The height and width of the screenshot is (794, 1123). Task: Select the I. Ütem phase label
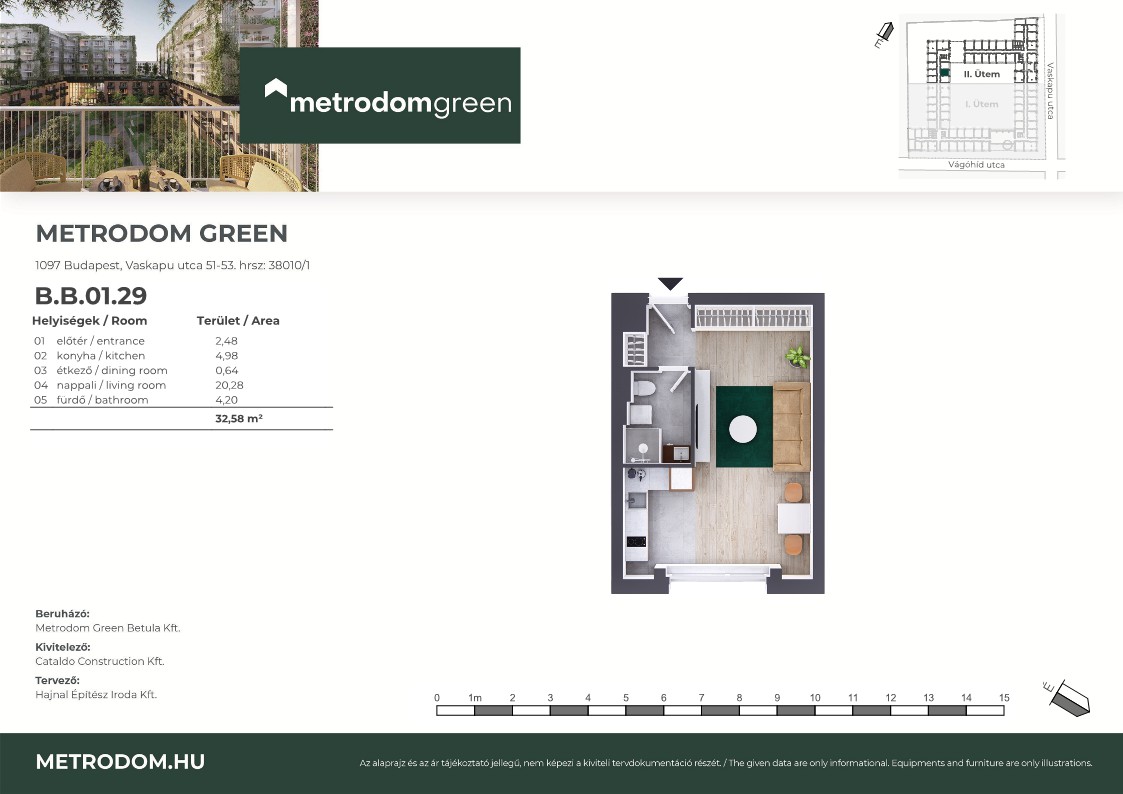point(980,104)
